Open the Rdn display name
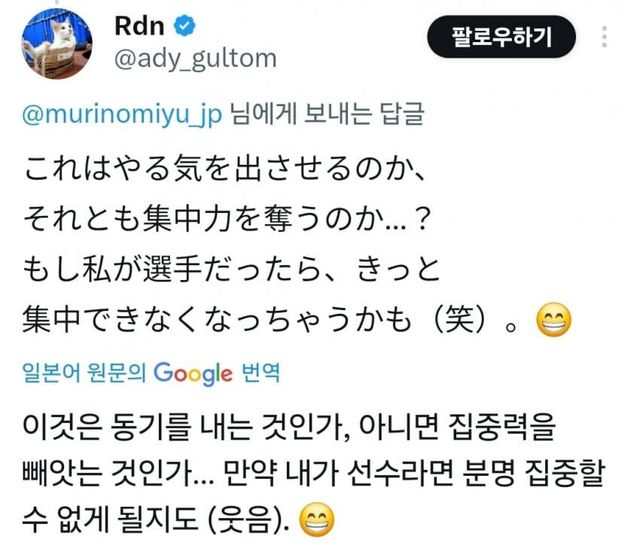This screenshot has height=545, width=640. (x=139, y=26)
